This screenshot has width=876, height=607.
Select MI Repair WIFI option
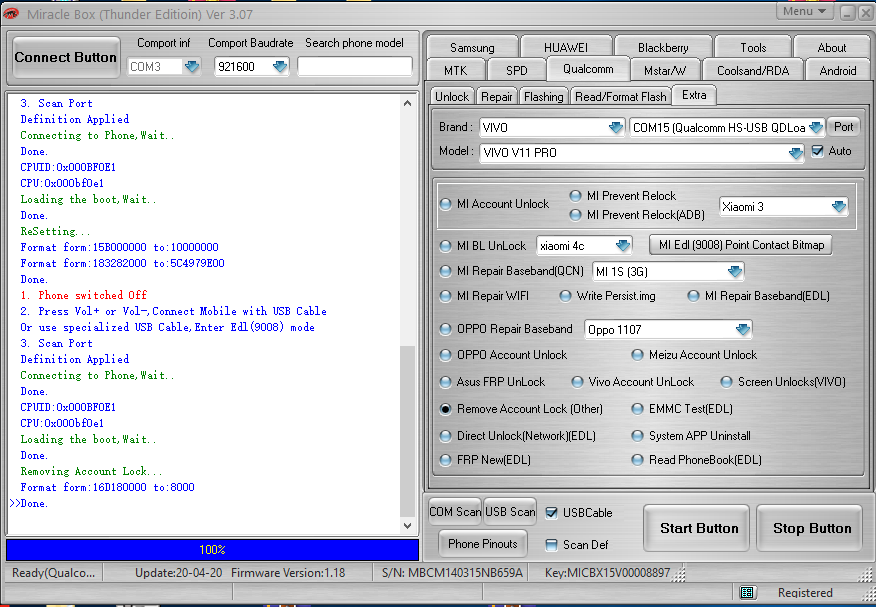click(445, 296)
